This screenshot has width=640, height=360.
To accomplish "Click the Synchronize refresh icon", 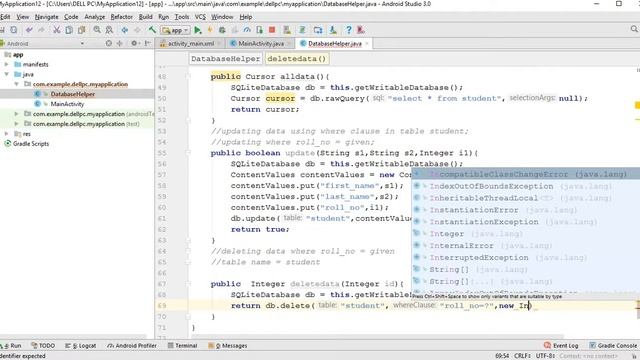I will [14, 30].
